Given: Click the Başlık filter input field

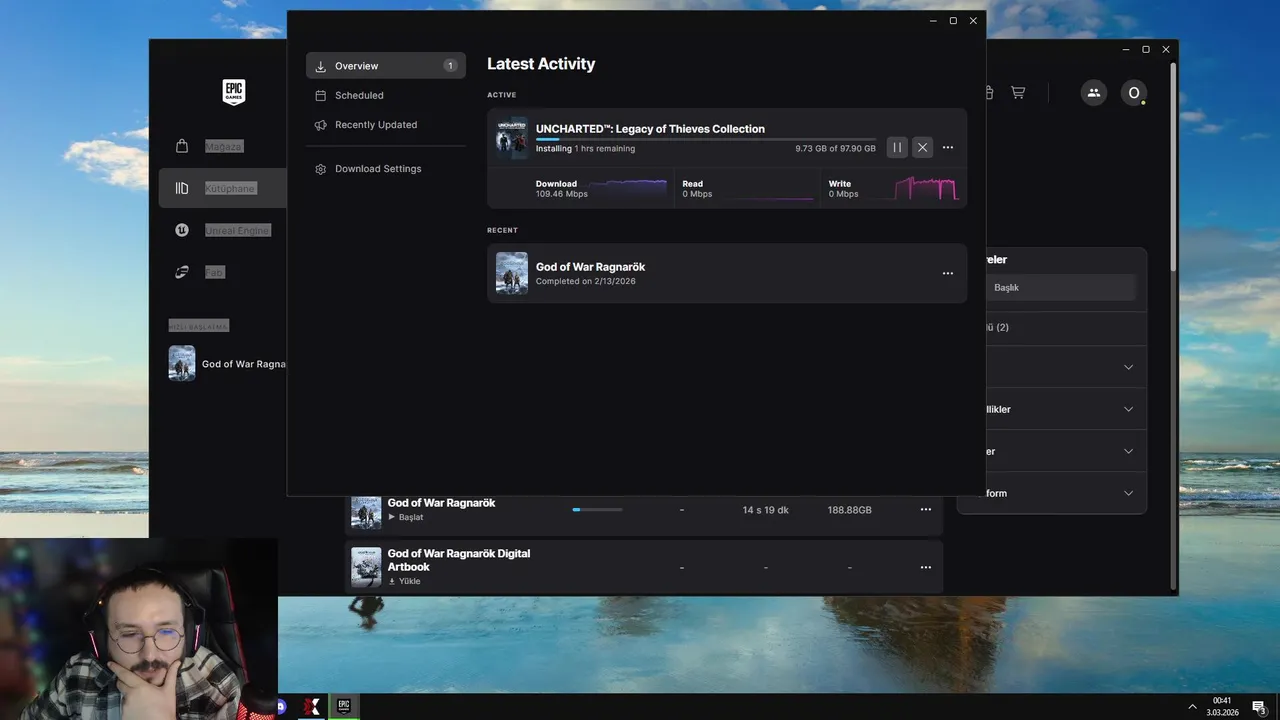Looking at the screenshot, I should pyautogui.click(x=1060, y=287).
